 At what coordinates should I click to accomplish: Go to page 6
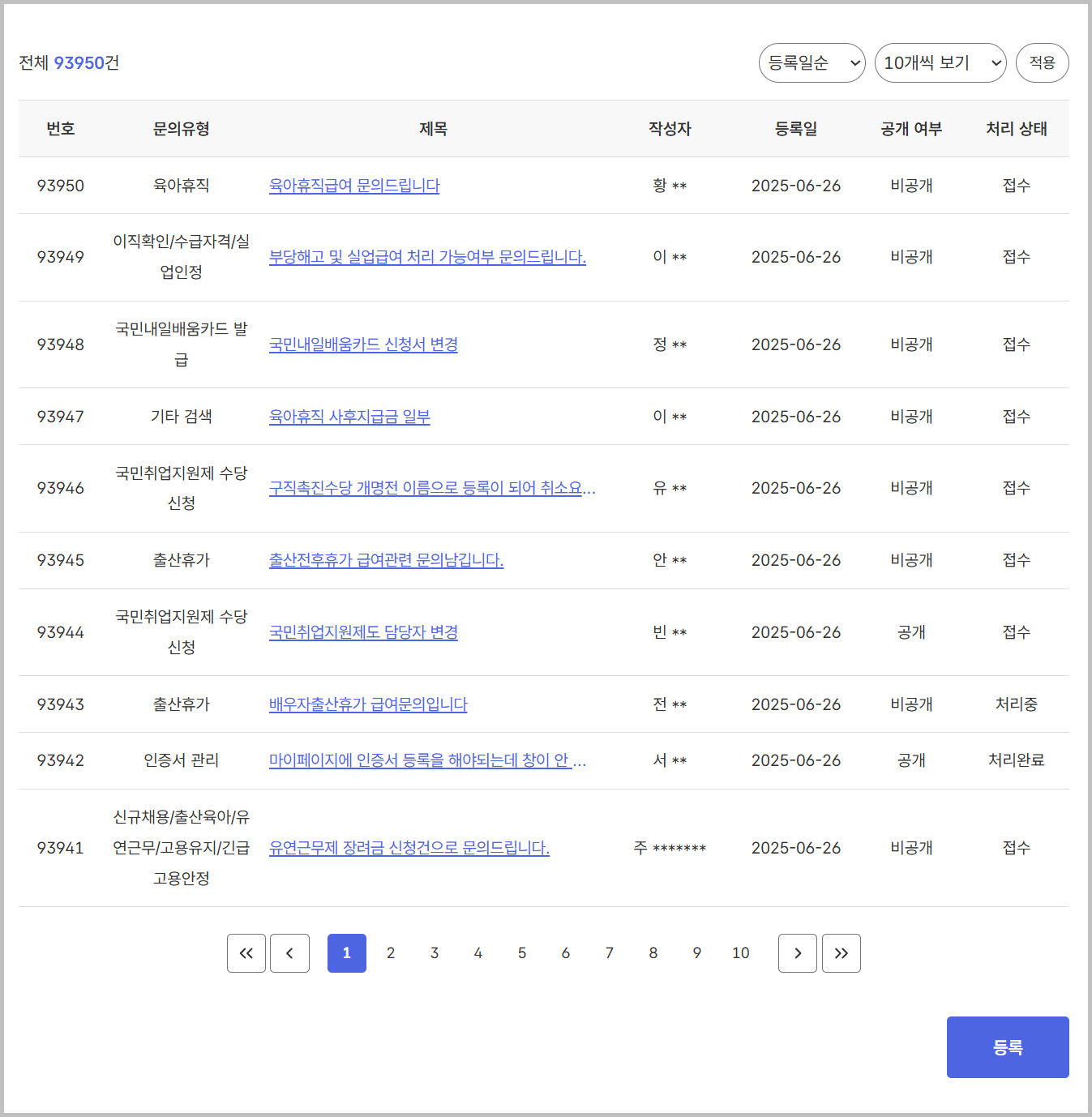point(566,953)
